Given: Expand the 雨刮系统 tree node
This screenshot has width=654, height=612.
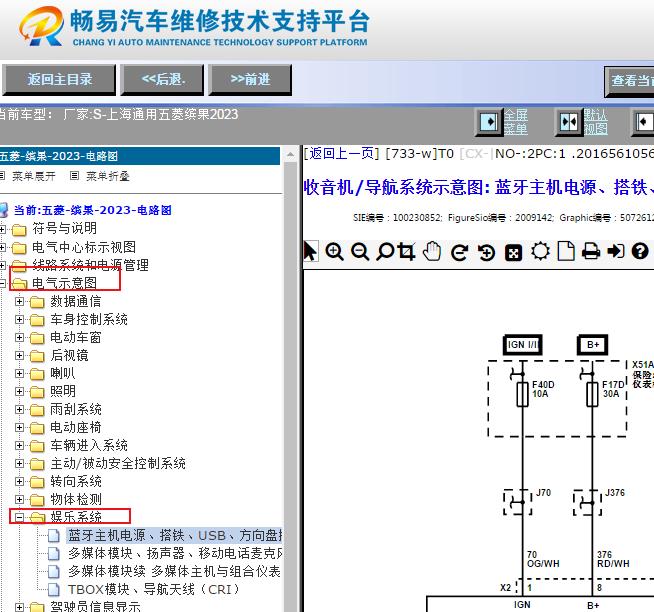Looking at the screenshot, I should click(x=19, y=409).
